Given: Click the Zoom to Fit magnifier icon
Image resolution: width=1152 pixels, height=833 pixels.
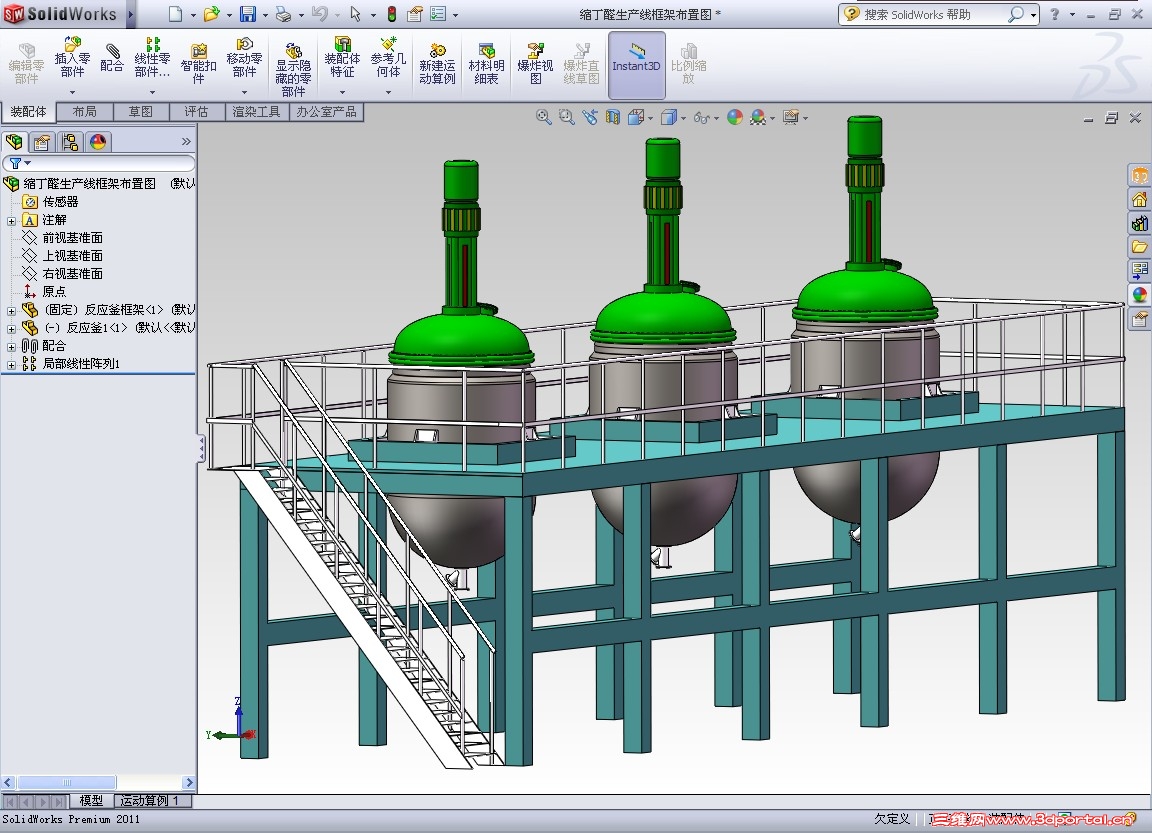Looking at the screenshot, I should 544,117.
